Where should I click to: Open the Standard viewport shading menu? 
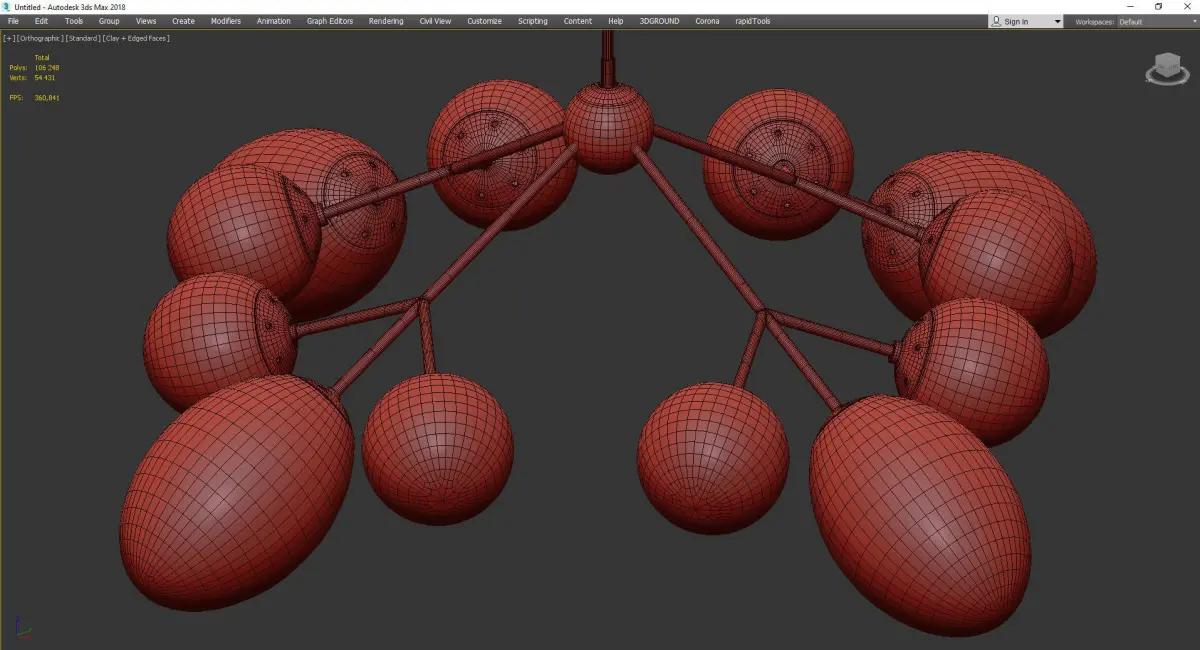coord(81,38)
